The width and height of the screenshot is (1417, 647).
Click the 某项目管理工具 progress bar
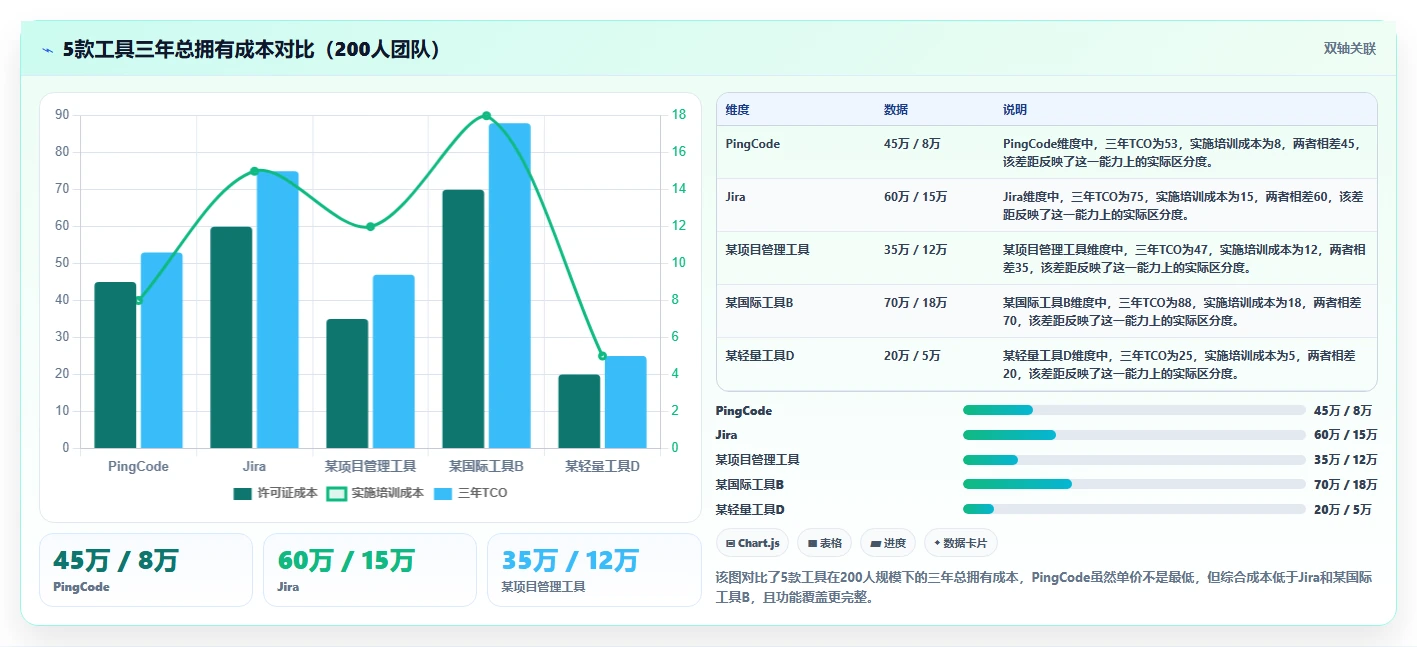point(1134,460)
